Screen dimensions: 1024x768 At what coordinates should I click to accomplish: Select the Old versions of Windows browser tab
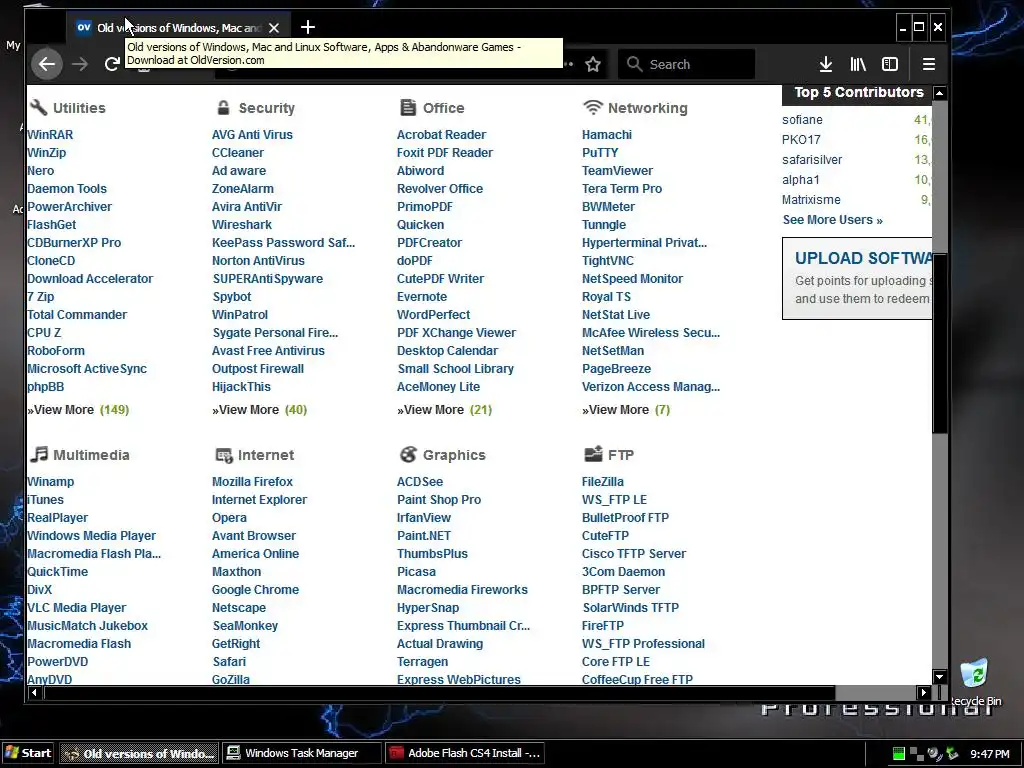178,28
